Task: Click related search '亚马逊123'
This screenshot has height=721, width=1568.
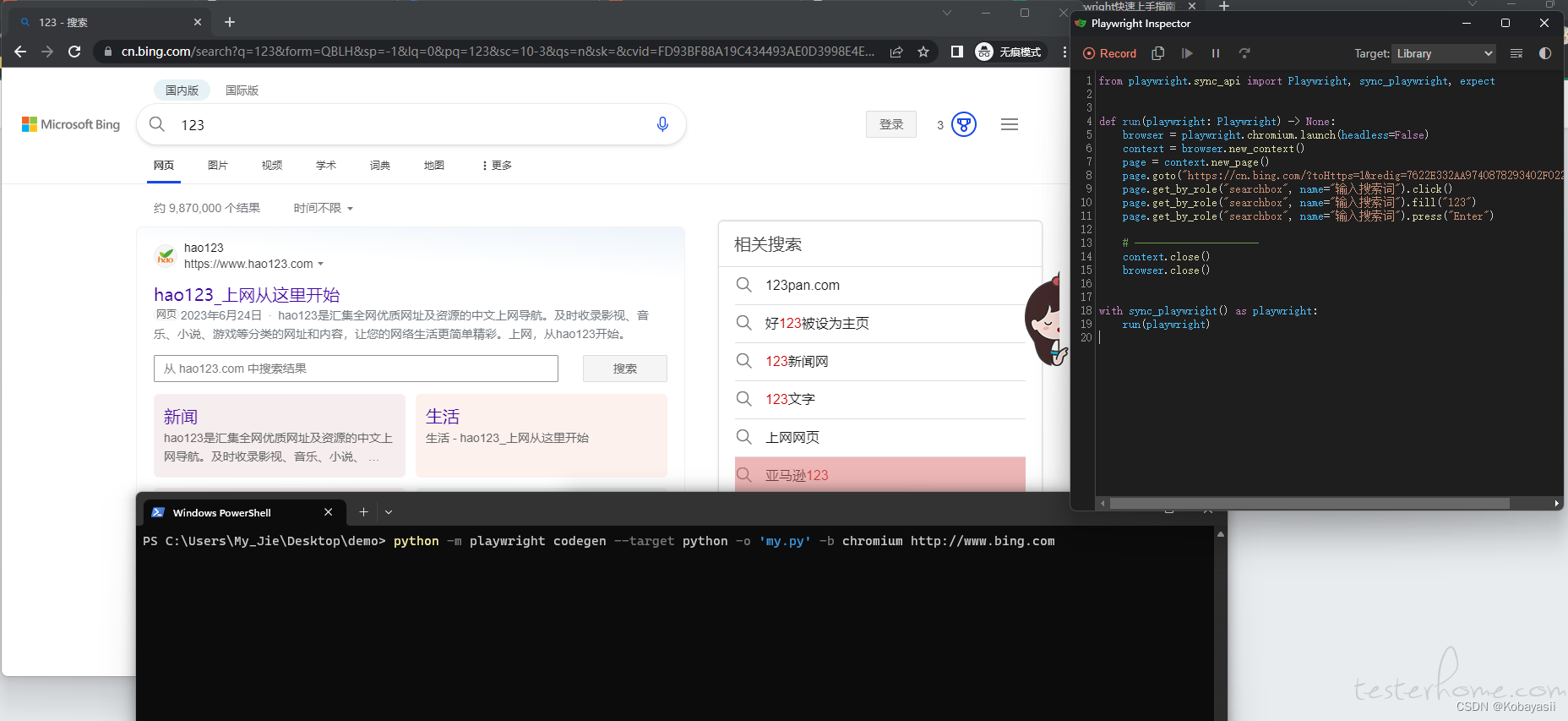Action: (880, 474)
